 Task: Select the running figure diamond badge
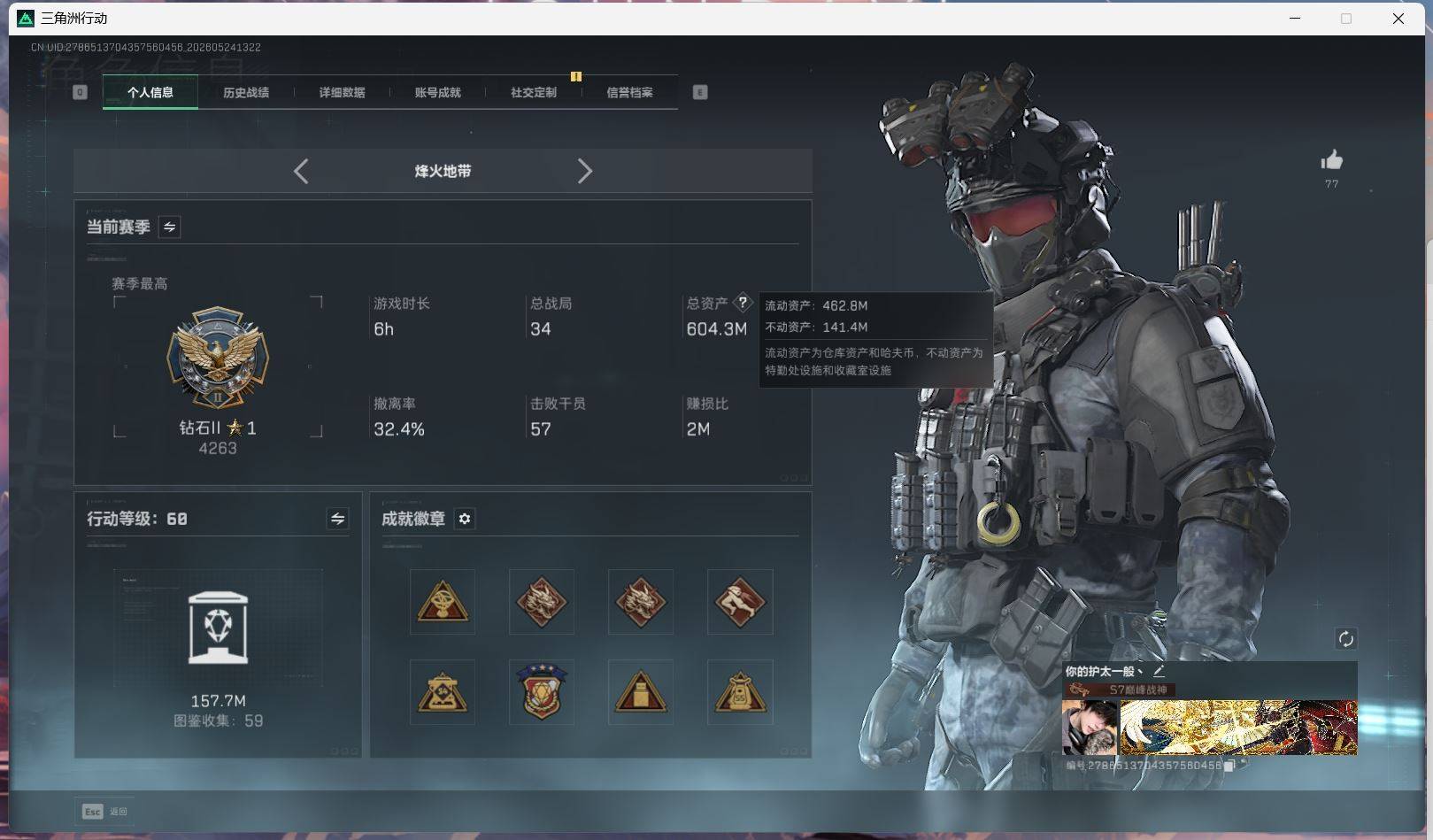click(740, 602)
